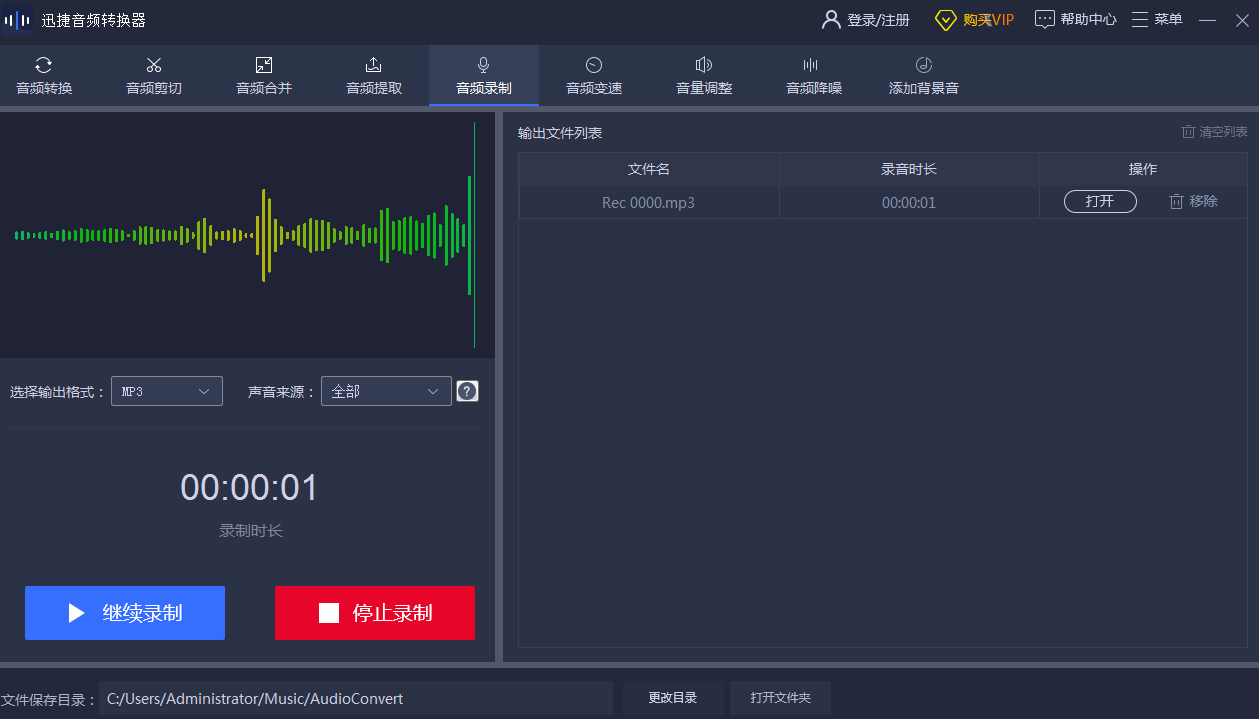1259x719 pixels.
Task: Open the 菜单 hamburger menu
Action: pyautogui.click(x=1157, y=19)
